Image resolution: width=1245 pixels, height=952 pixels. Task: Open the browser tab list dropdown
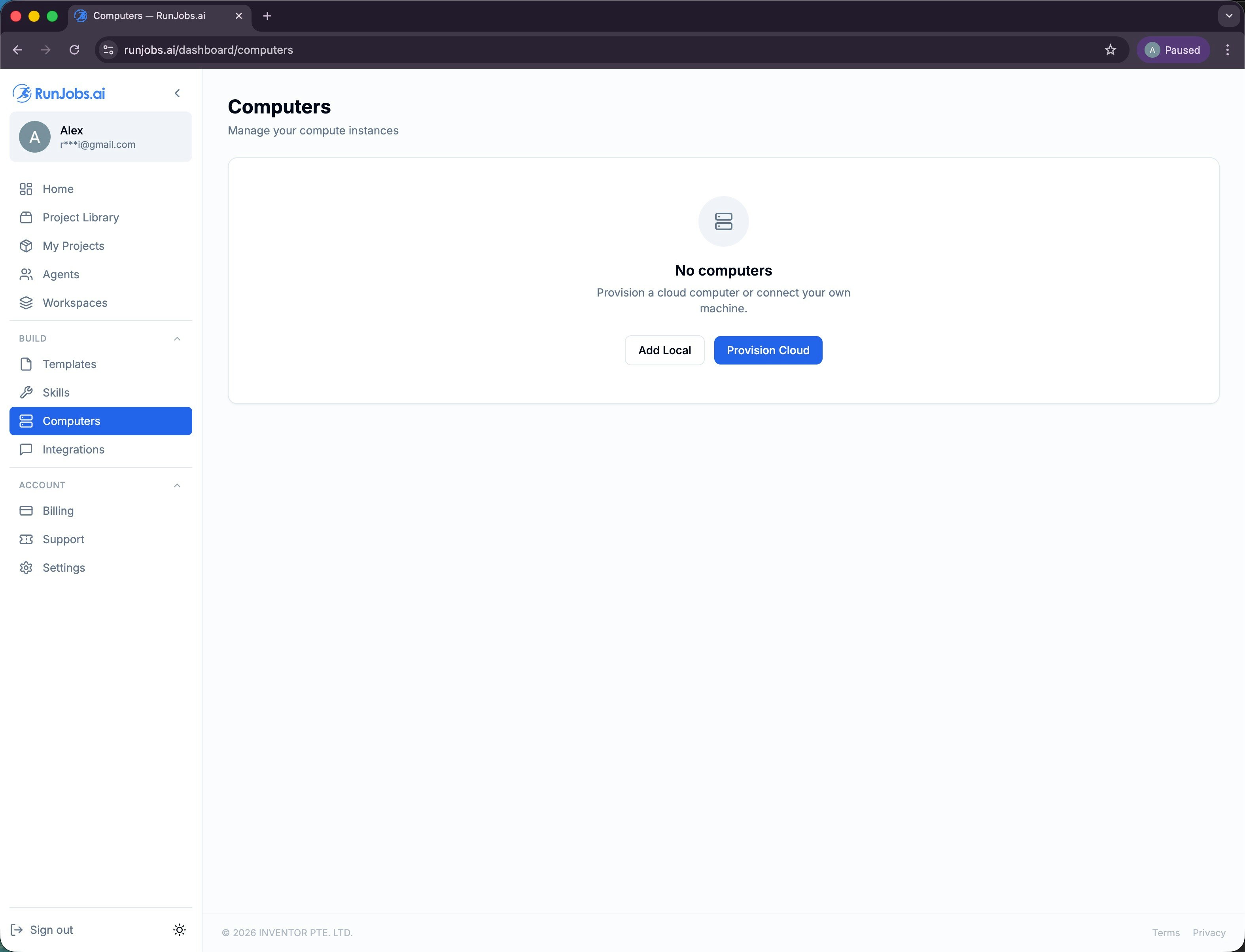(x=1228, y=16)
